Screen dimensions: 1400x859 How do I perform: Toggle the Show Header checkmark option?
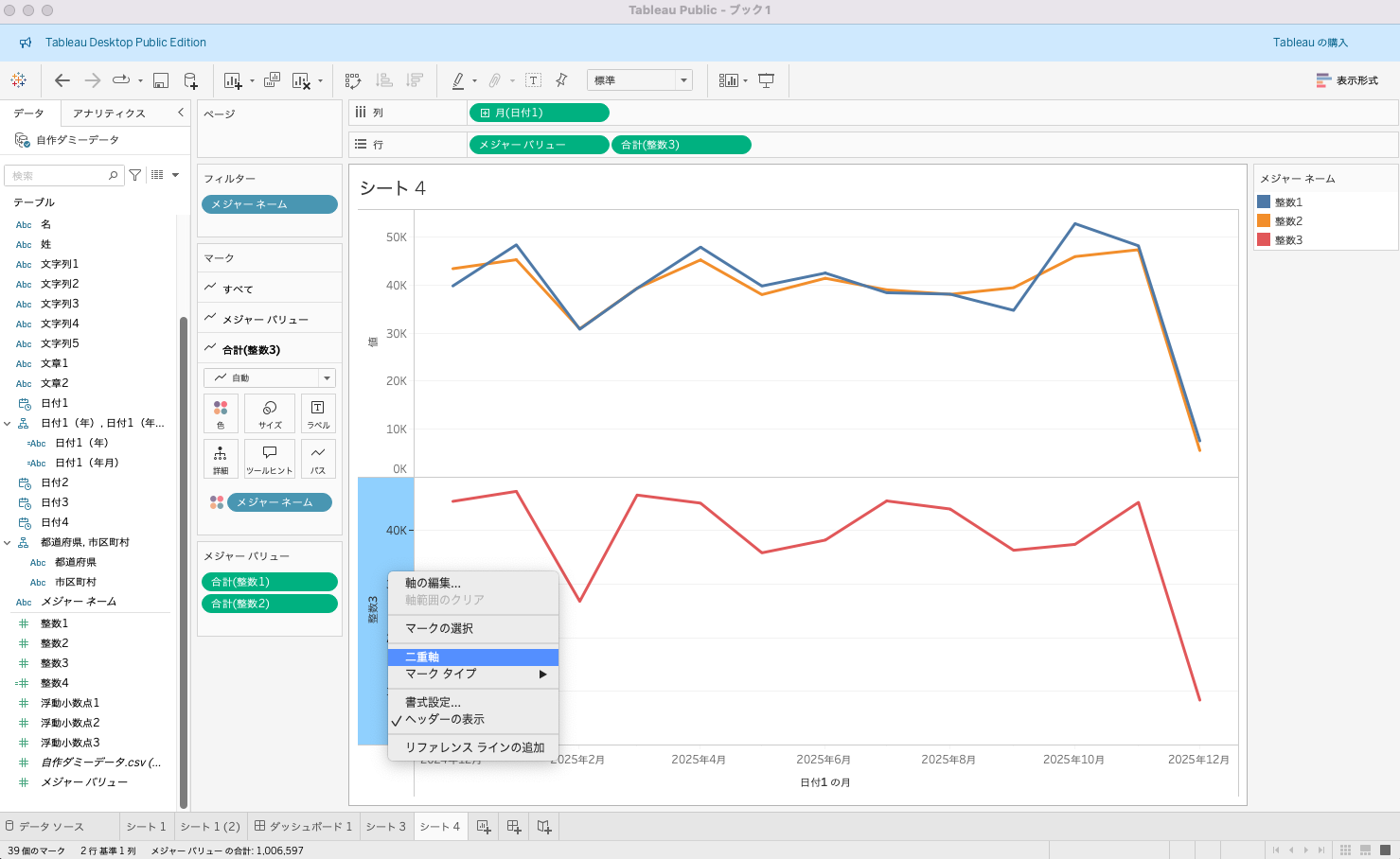(445, 719)
